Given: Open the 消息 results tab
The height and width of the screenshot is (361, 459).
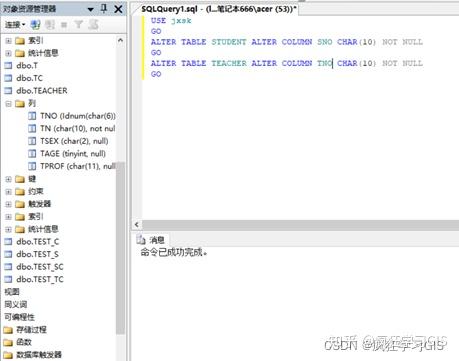Looking at the screenshot, I should point(151,240).
